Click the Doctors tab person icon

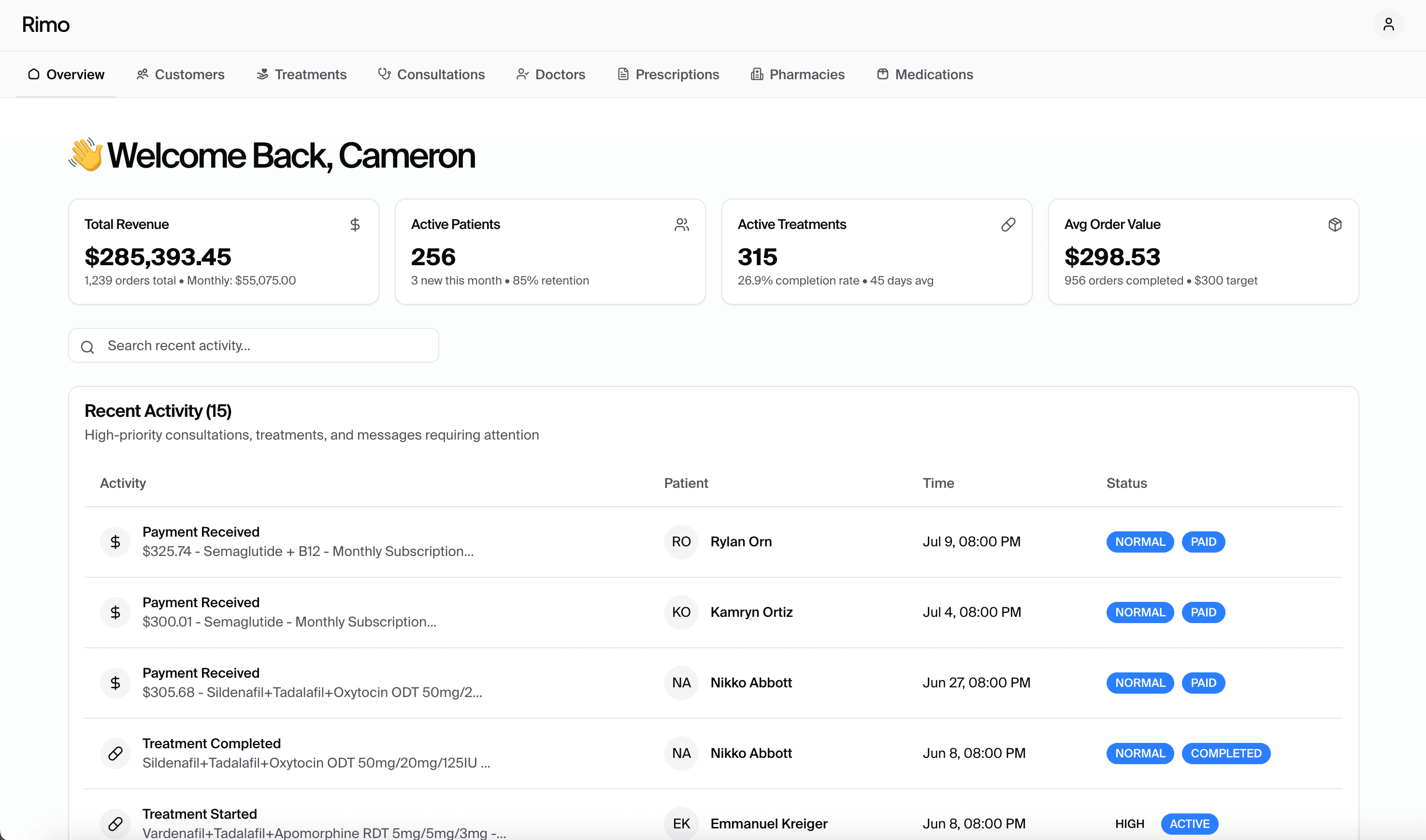(x=522, y=74)
